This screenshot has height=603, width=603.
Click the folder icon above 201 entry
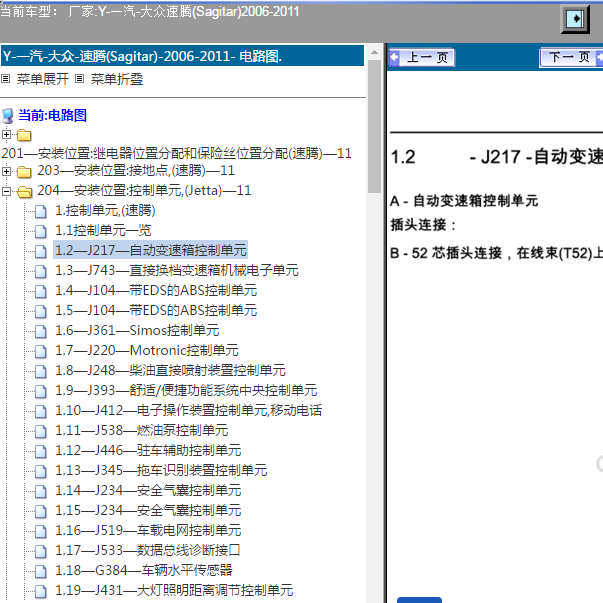tap(24, 135)
